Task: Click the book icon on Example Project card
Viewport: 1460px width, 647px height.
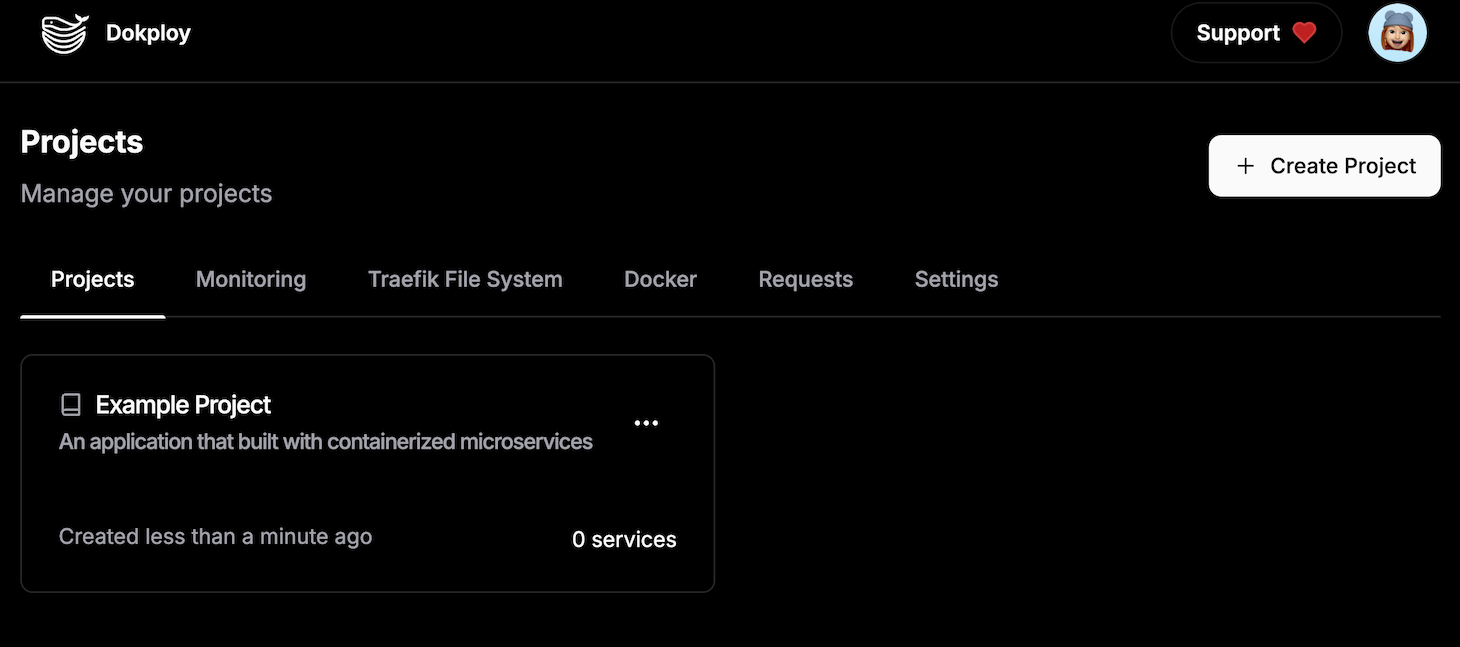Action: tap(70, 404)
